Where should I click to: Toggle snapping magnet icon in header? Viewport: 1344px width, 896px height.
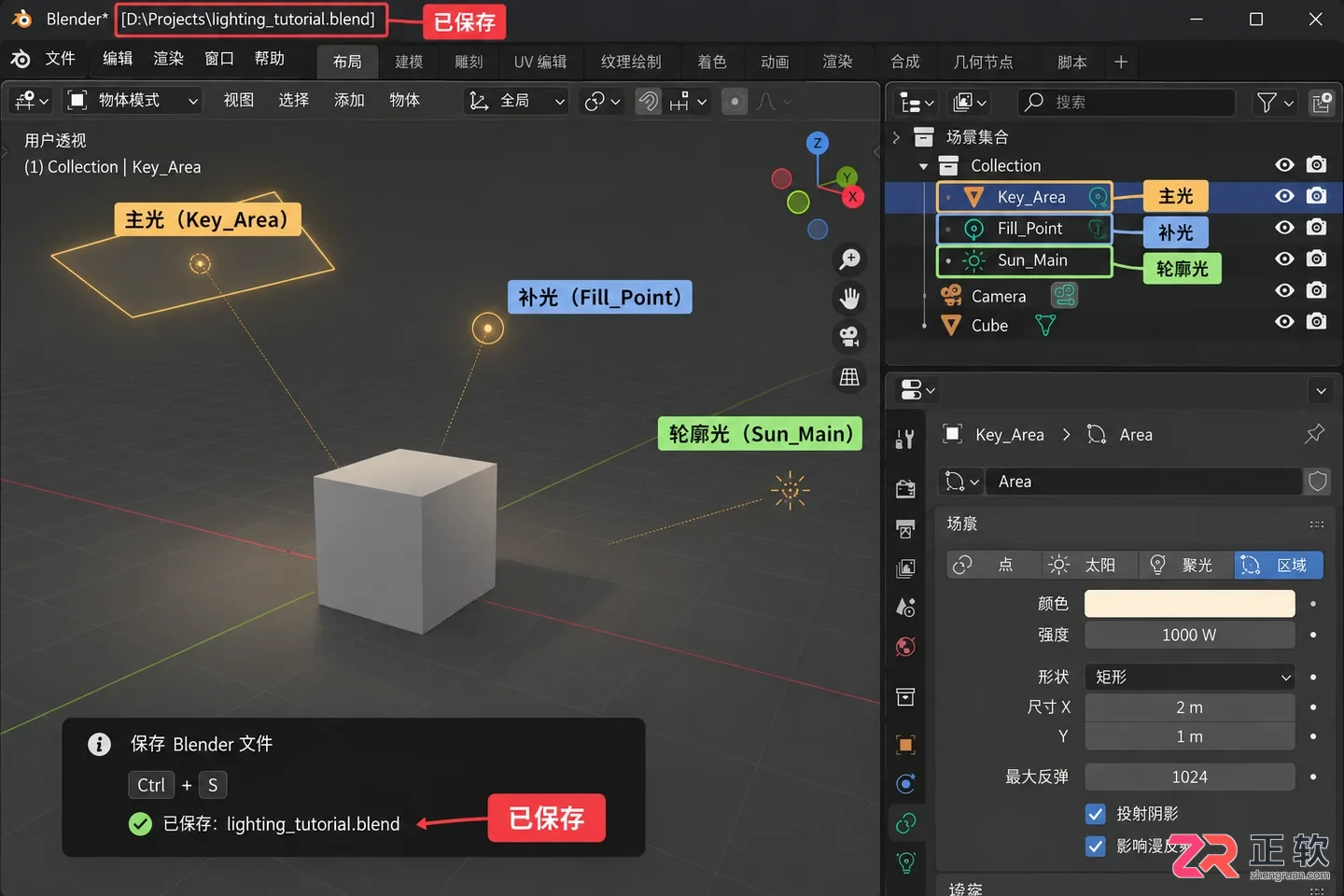[648, 101]
